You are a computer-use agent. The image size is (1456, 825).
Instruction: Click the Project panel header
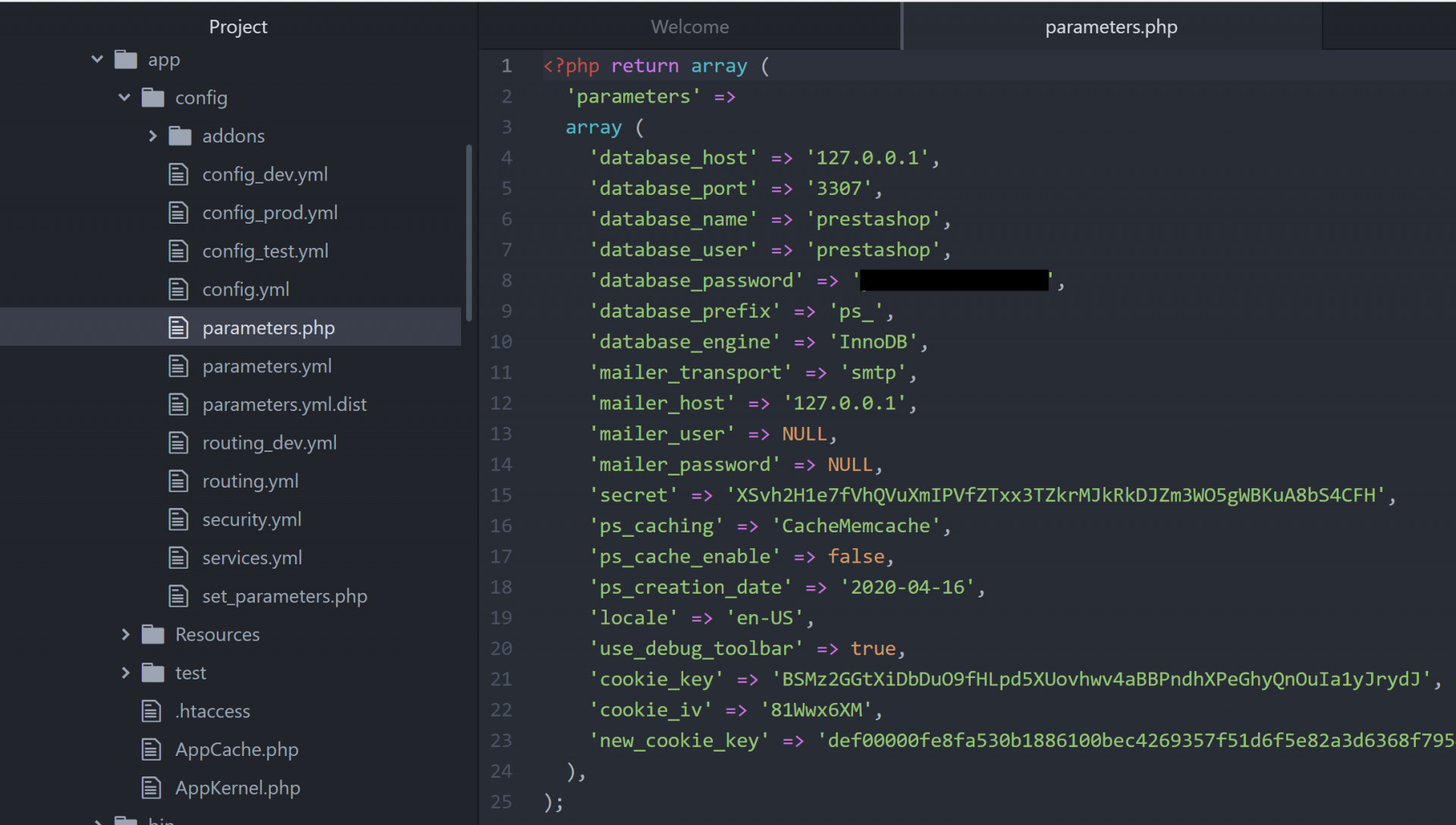click(238, 27)
